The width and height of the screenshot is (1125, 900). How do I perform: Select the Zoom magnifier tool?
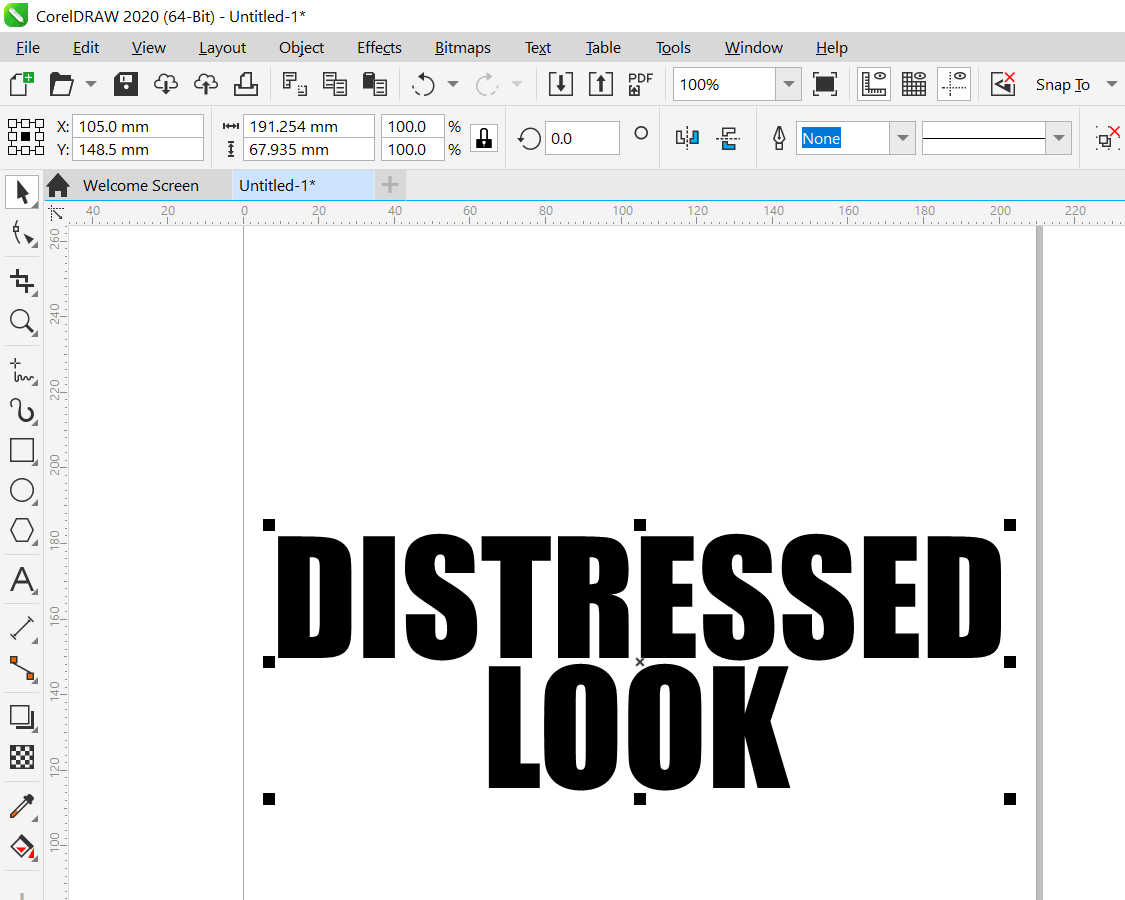(22, 322)
